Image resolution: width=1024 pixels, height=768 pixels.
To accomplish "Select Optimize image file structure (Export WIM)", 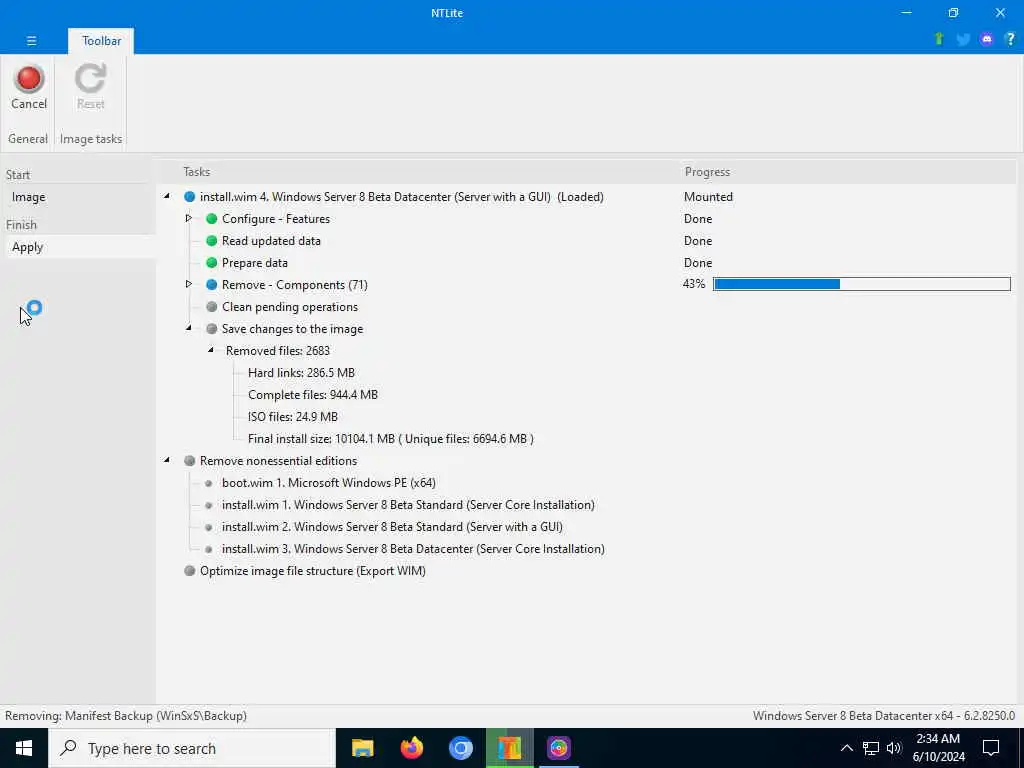I will (313, 571).
